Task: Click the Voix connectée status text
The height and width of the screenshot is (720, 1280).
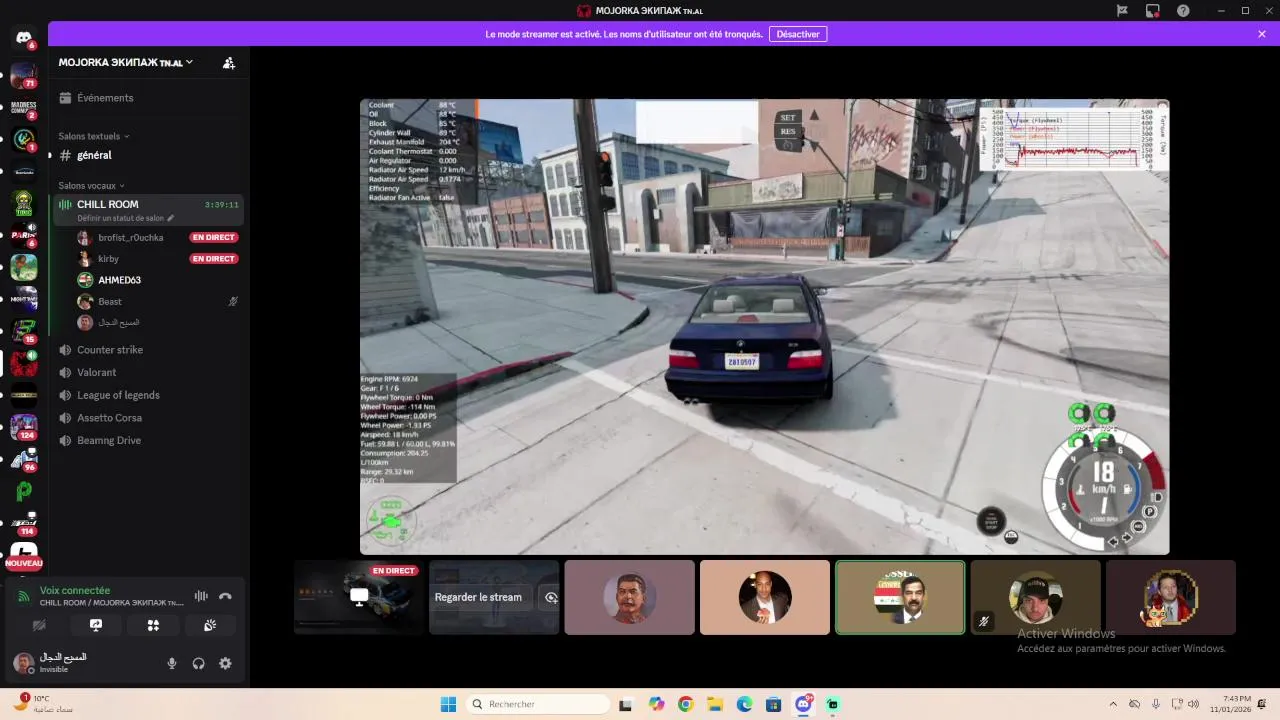Action: coord(75,591)
